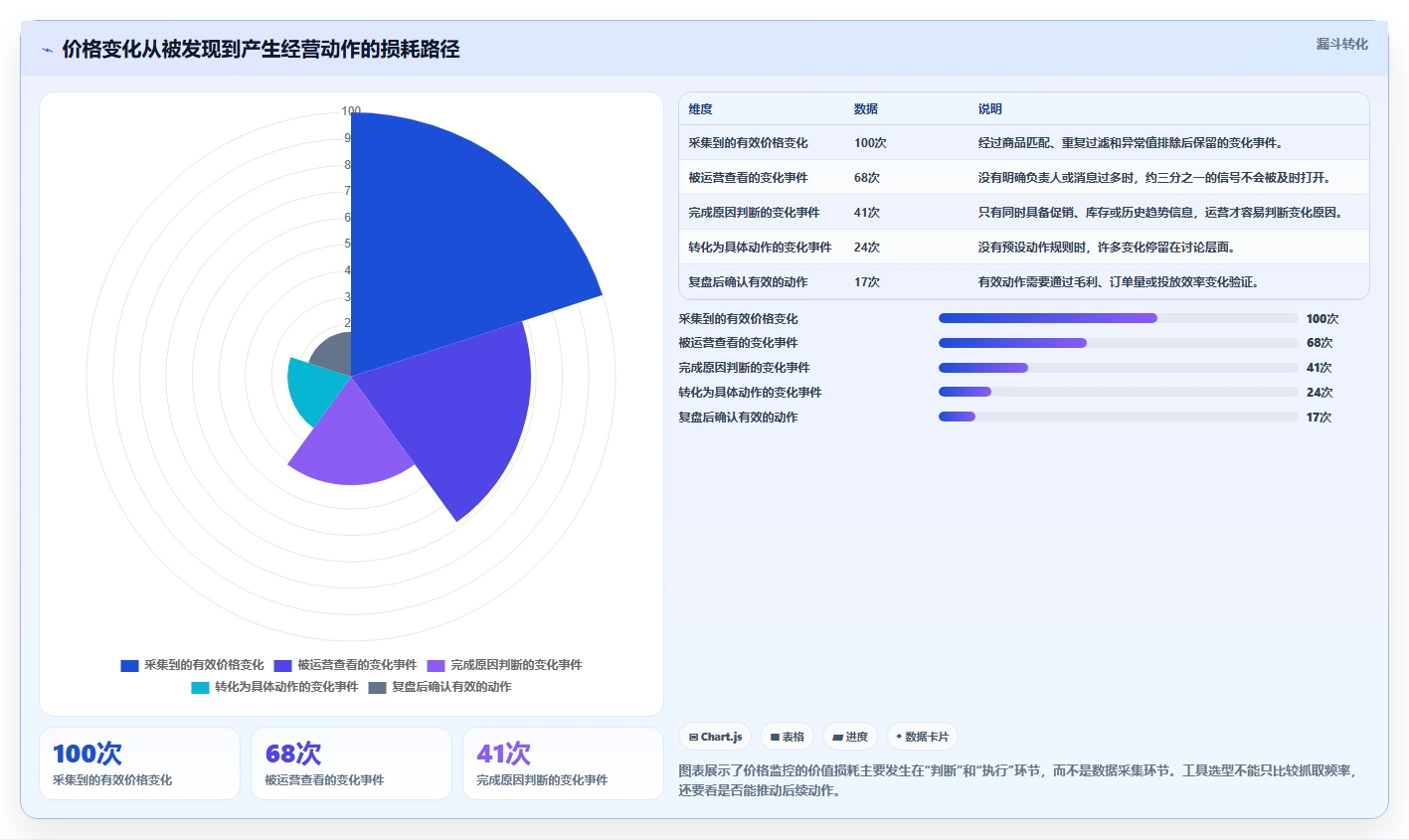Click the summary paragraph starting 图表展示了
The image size is (1409, 840).
[1018, 780]
